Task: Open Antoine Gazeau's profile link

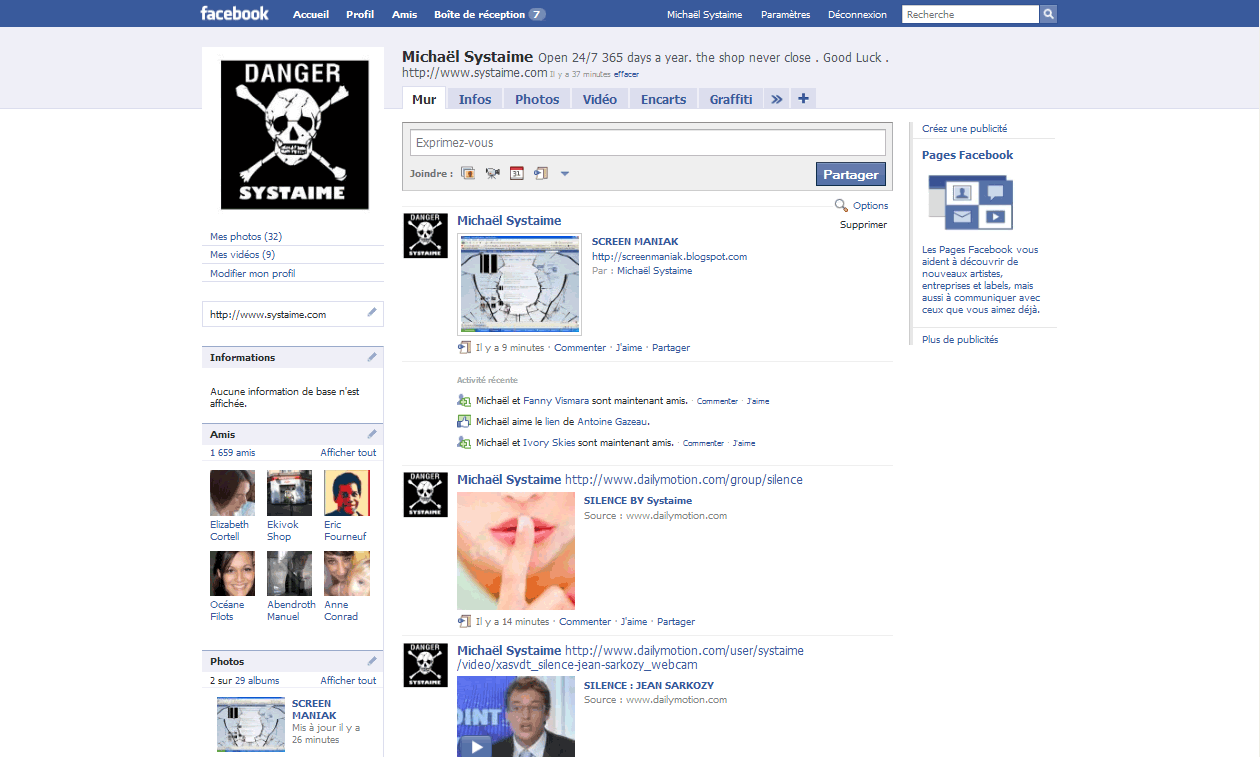Action: pyautogui.click(x=613, y=421)
